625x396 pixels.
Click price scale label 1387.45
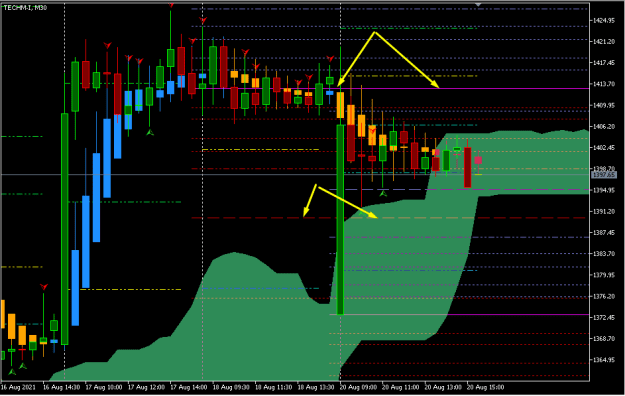click(604, 232)
